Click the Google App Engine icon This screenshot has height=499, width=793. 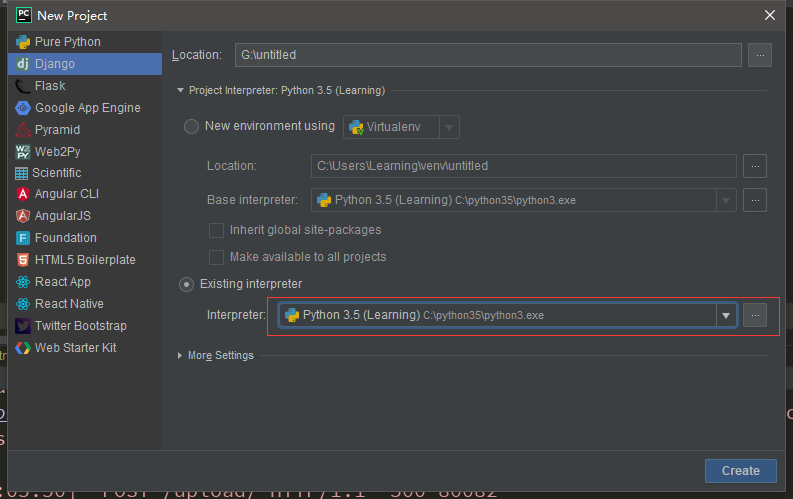click(x=23, y=108)
